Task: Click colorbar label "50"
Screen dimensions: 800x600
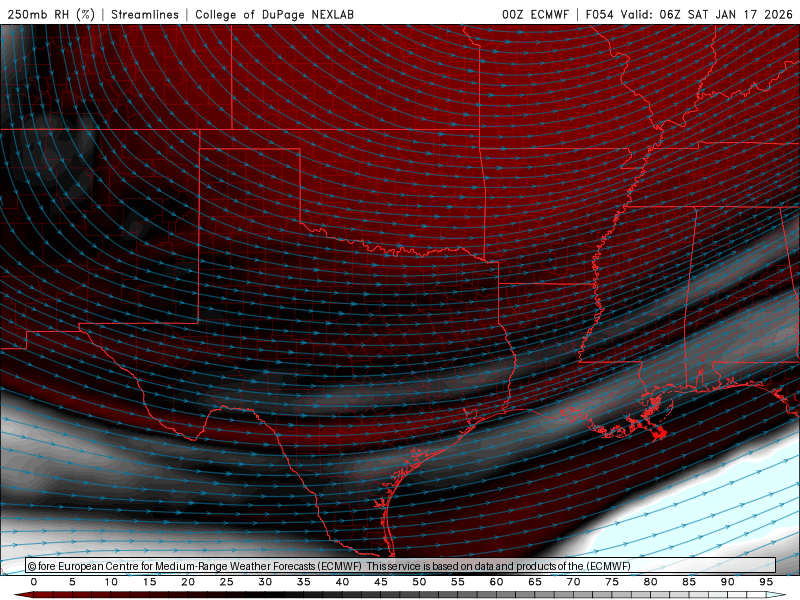Action: [x=419, y=582]
